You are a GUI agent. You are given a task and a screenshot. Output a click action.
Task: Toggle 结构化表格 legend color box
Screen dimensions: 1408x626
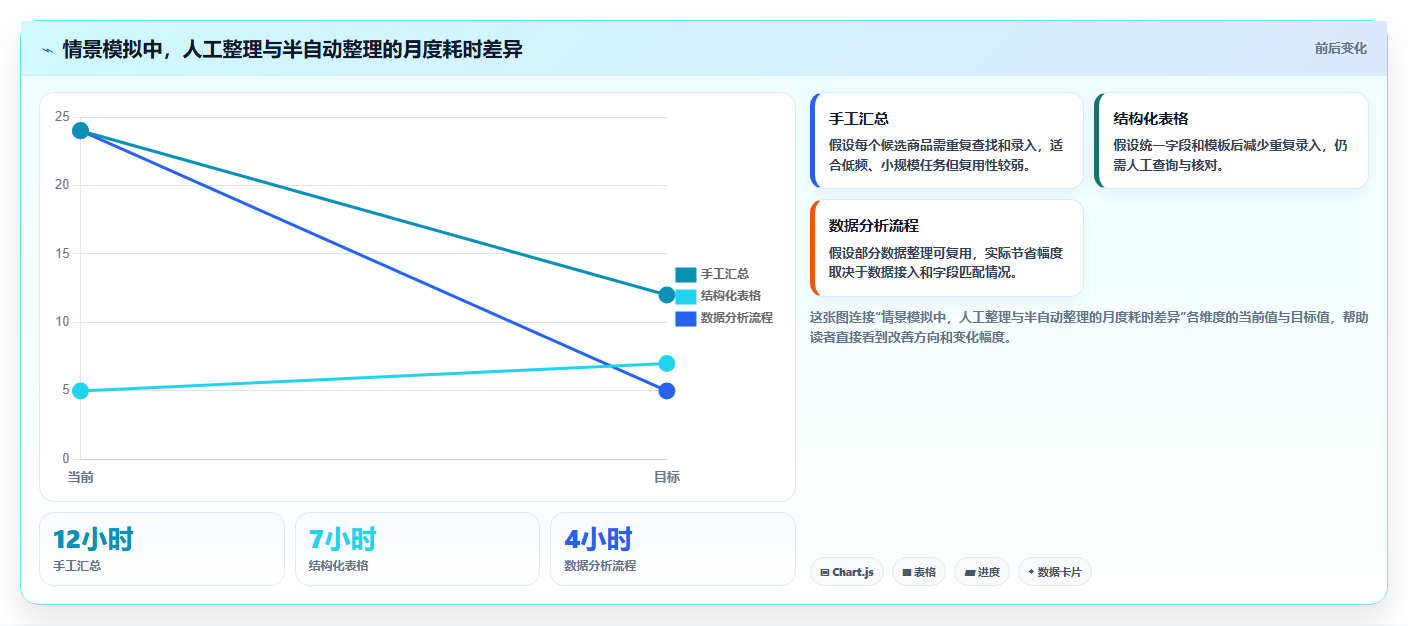(685, 296)
